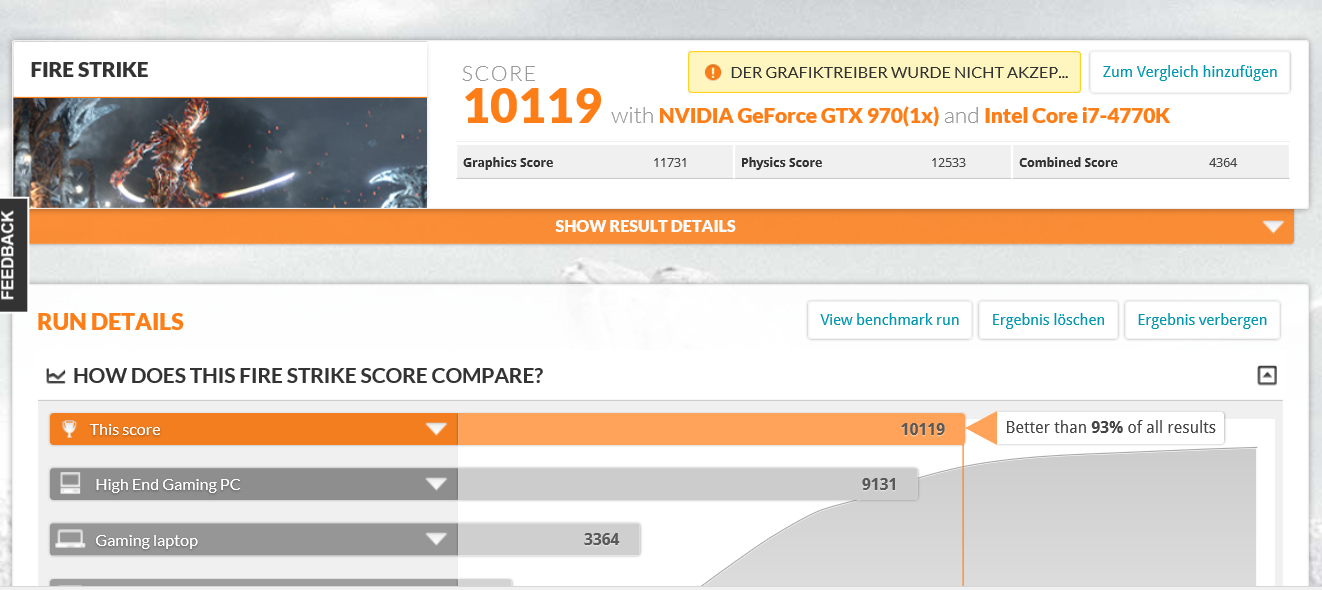Expand the This score dropdown arrow
This screenshot has width=1322, height=590.
click(x=436, y=429)
